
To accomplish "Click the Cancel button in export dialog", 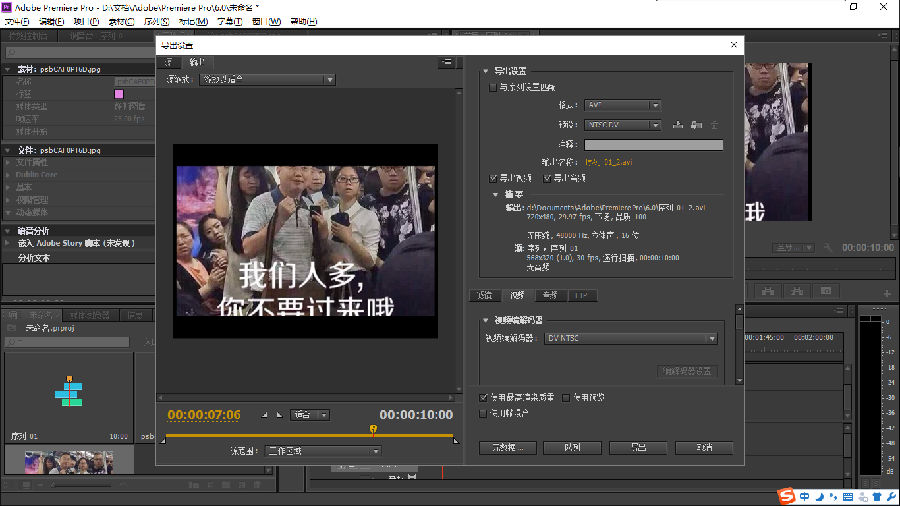I will click(704, 447).
